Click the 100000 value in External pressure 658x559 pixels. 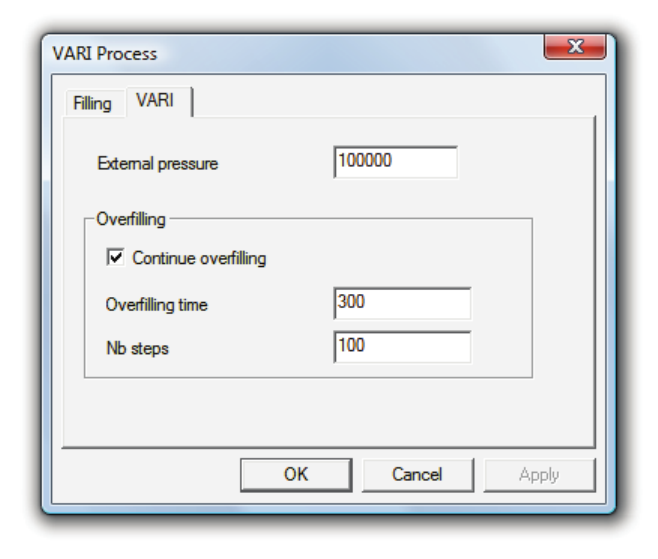[x=365, y=161]
